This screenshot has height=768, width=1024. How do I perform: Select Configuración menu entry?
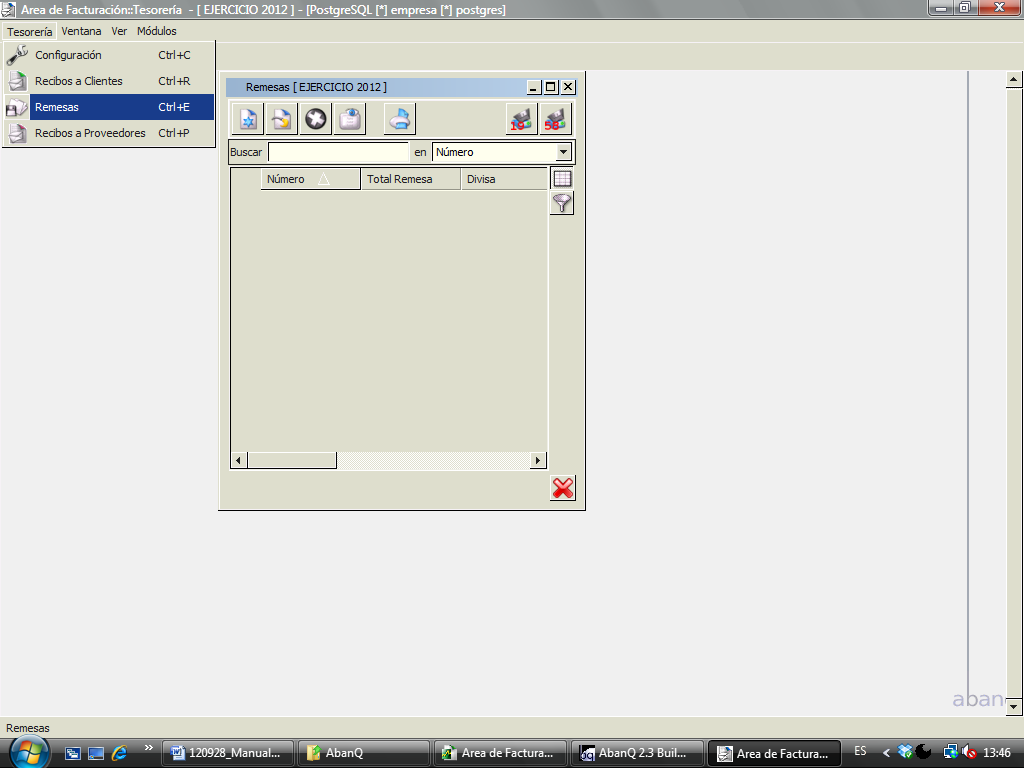coord(109,55)
